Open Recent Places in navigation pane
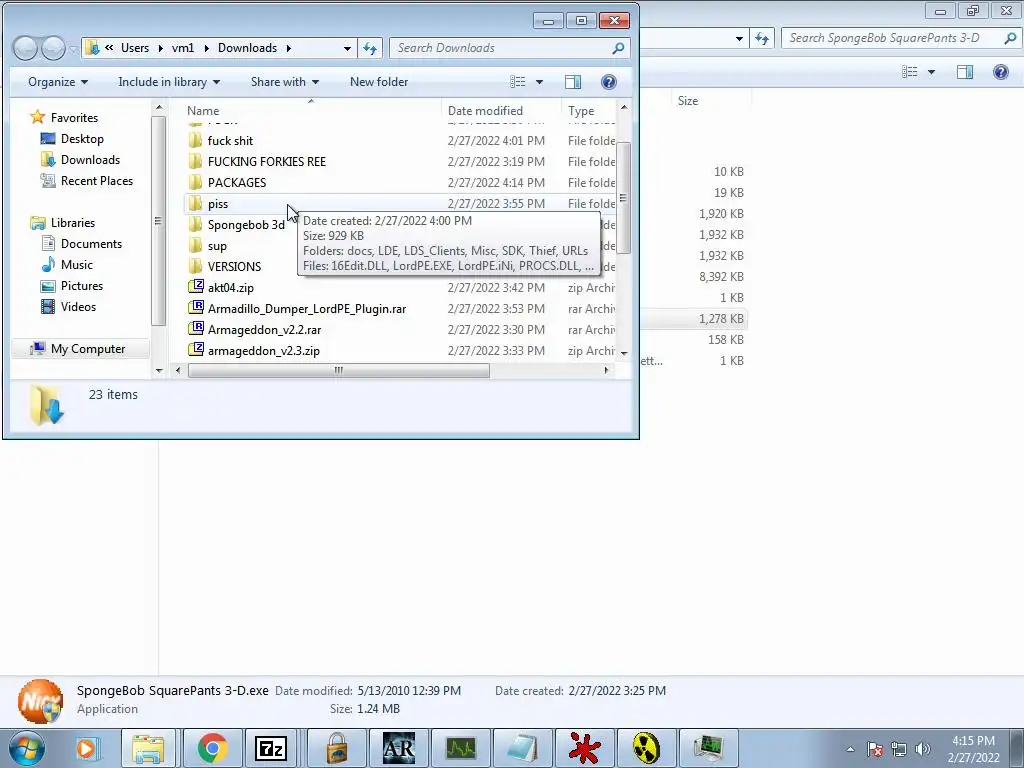The height and width of the screenshot is (768, 1024). coord(97,180)
